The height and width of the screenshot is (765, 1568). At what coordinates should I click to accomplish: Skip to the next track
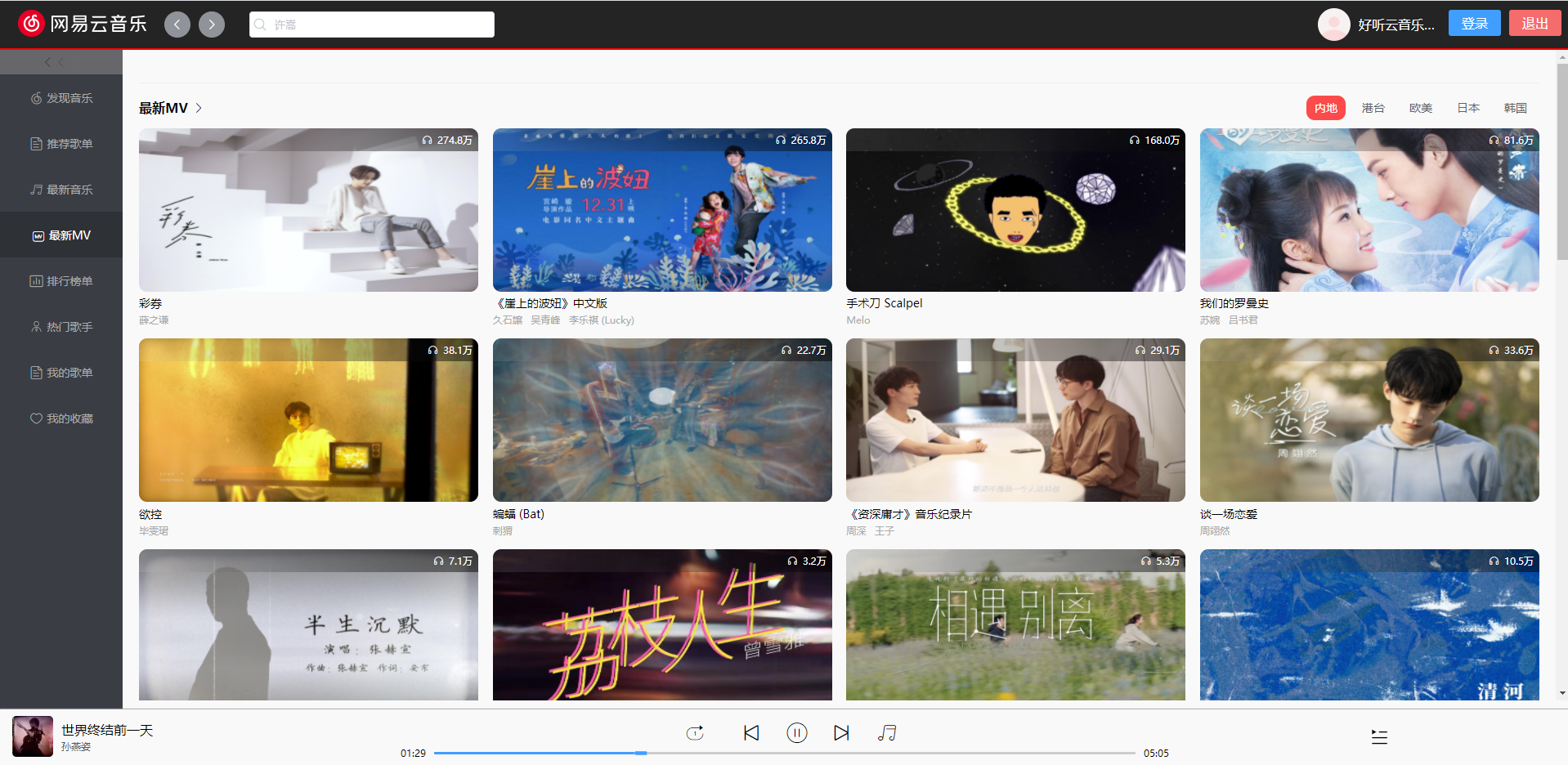tap(841, 732)
